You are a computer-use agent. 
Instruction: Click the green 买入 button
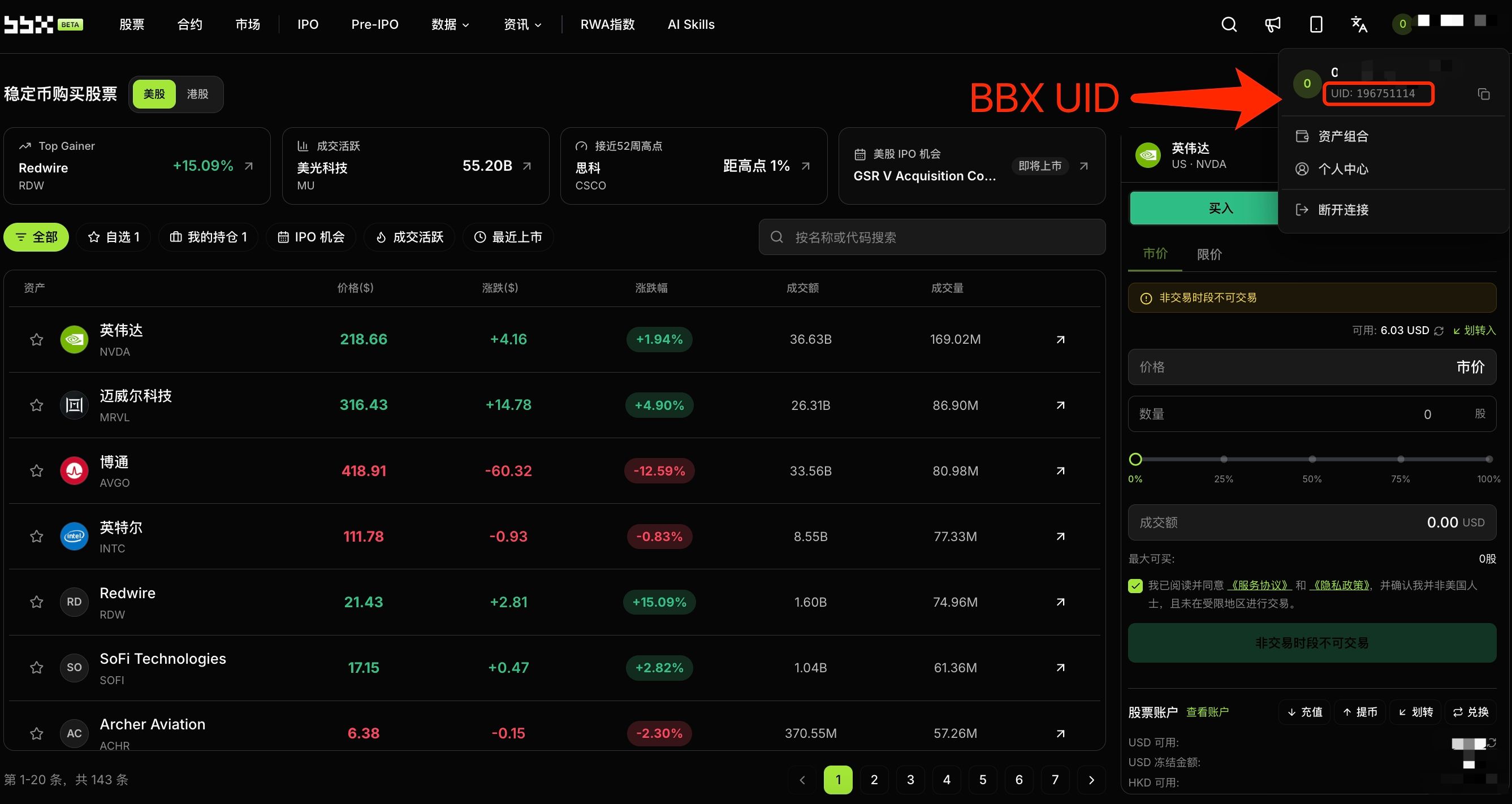[x=1203, y=208]
